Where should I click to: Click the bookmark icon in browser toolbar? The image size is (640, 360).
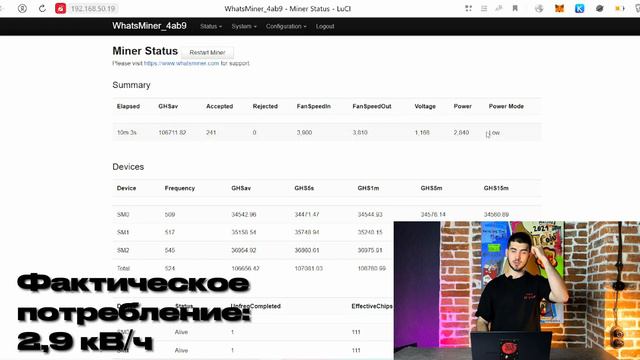(515, 8)
